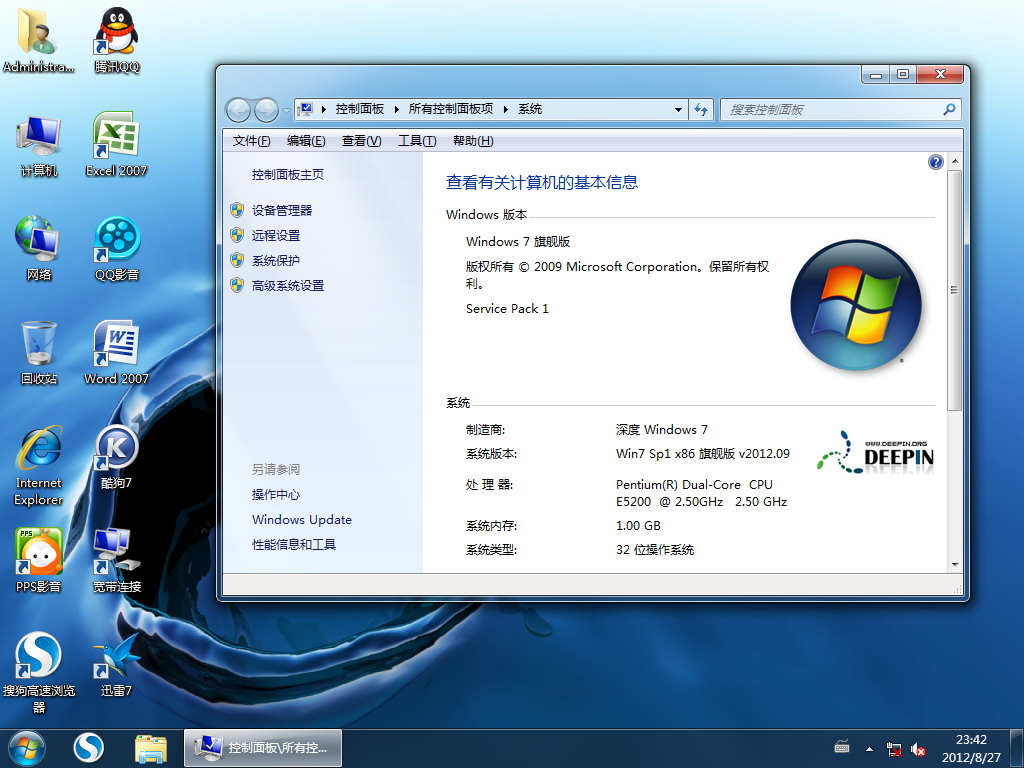1024x768 pixels.
Task: Select the Excel 2007 shortcut icon
Action: pos(116,145)
